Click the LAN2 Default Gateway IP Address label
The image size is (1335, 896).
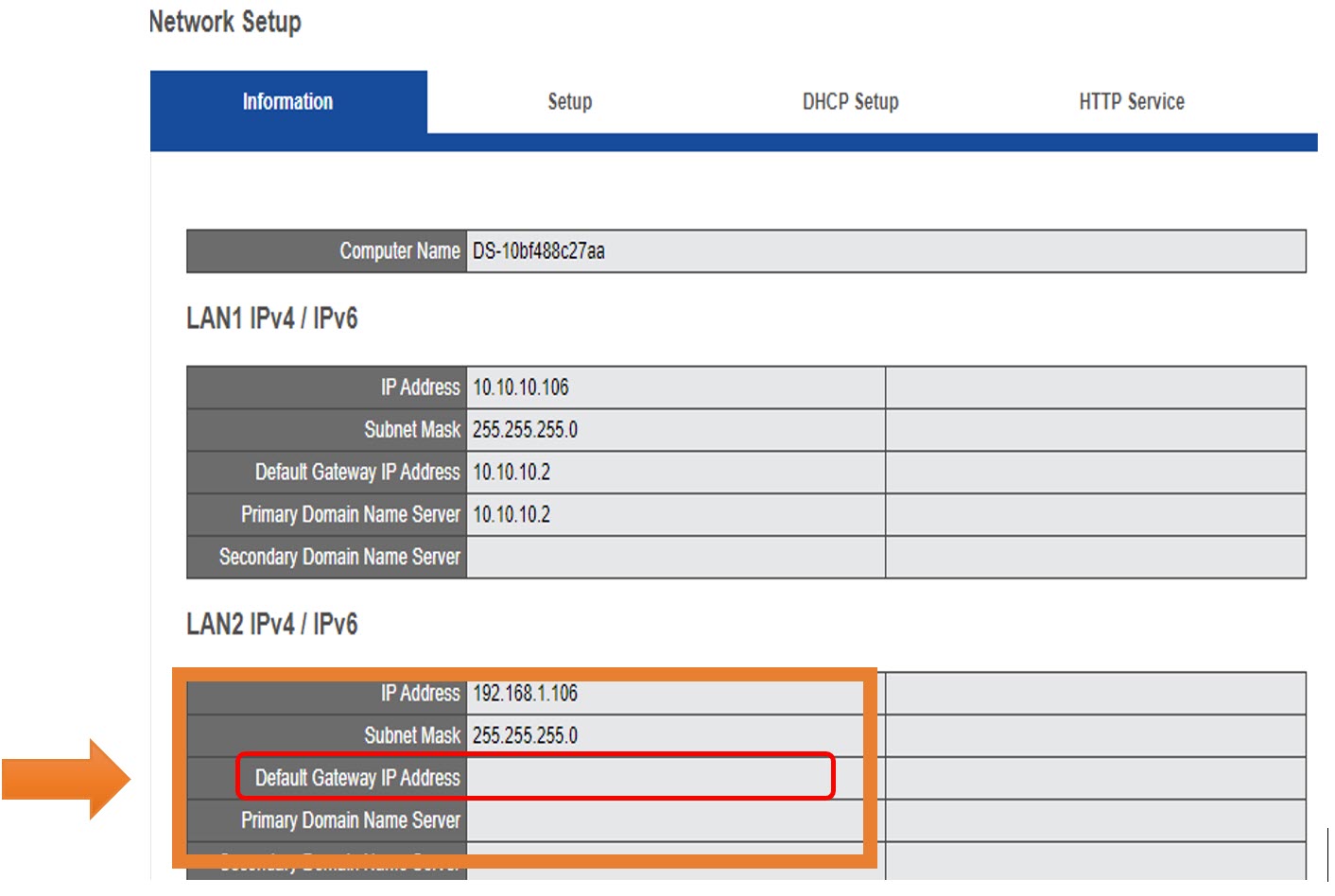tap(356, 778)
